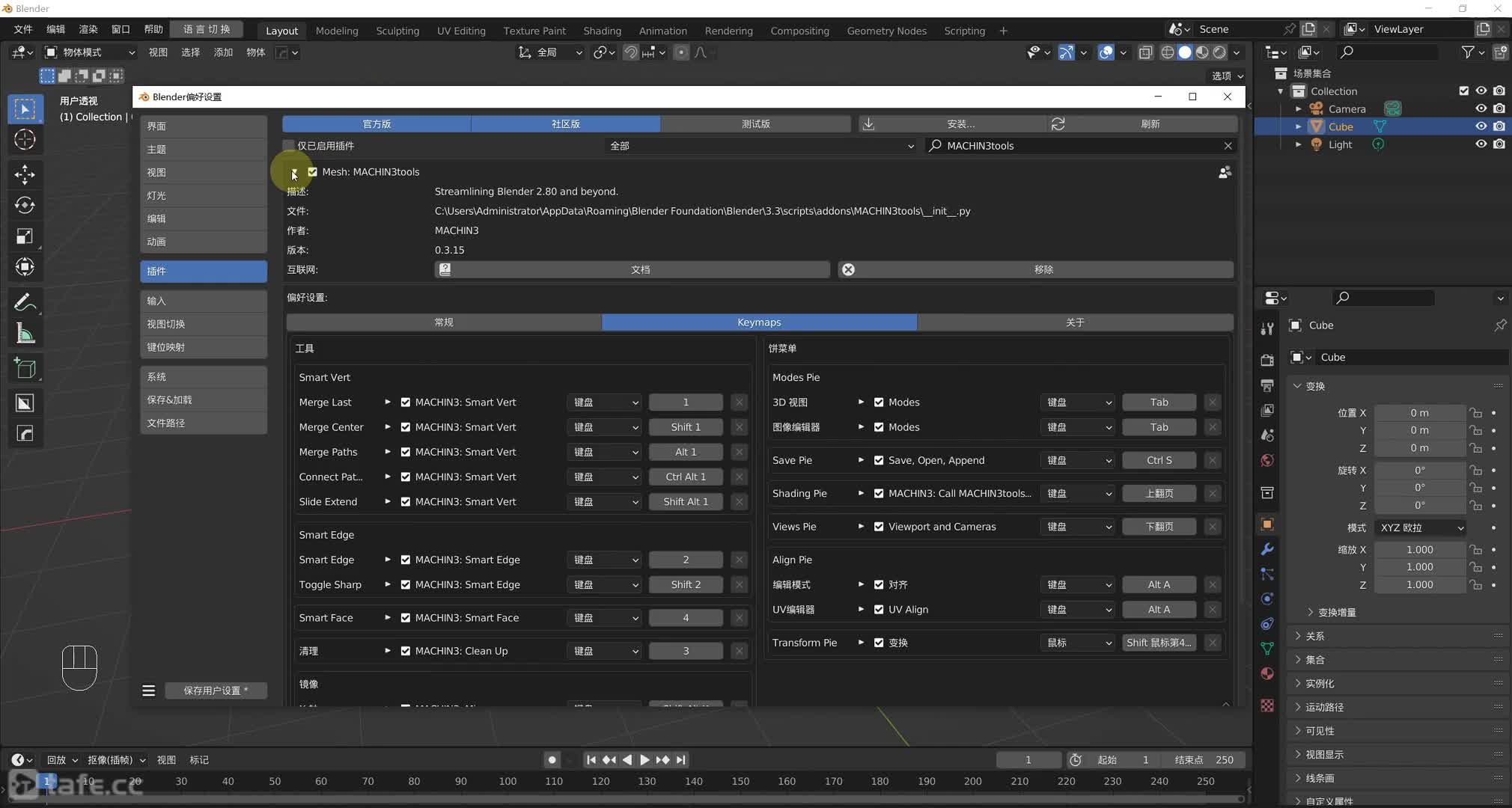Jump to timeline start frame
Image resolution: width=1512 pixels, height=808 pixels.
[x=591, y=759]
